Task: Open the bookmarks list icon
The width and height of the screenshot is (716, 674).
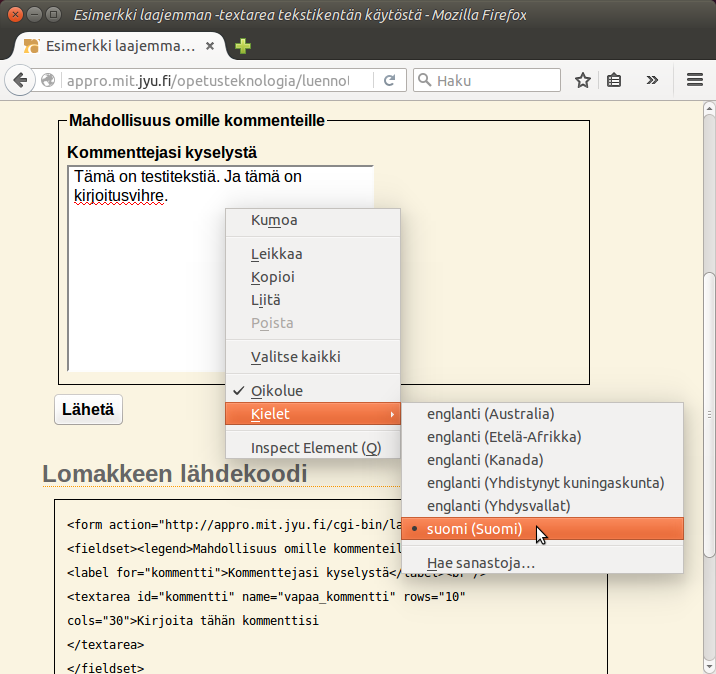Action: pyautogui.click(x=615, y=81)
